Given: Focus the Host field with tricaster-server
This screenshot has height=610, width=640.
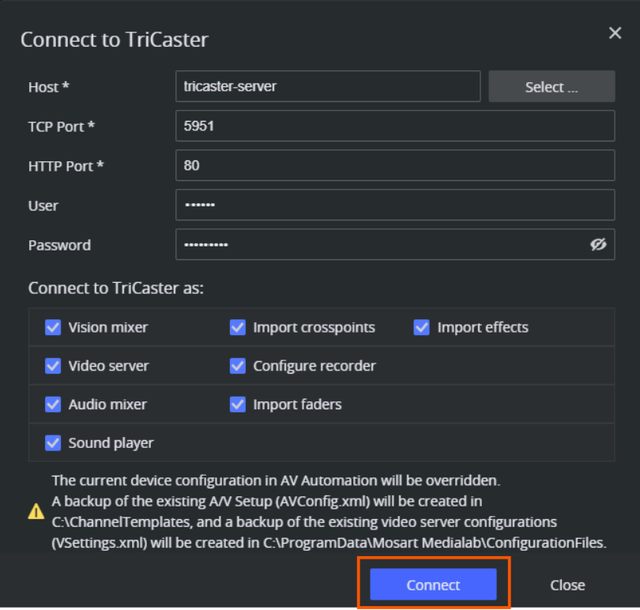Looking at the screenshot, I should point(327,87).
